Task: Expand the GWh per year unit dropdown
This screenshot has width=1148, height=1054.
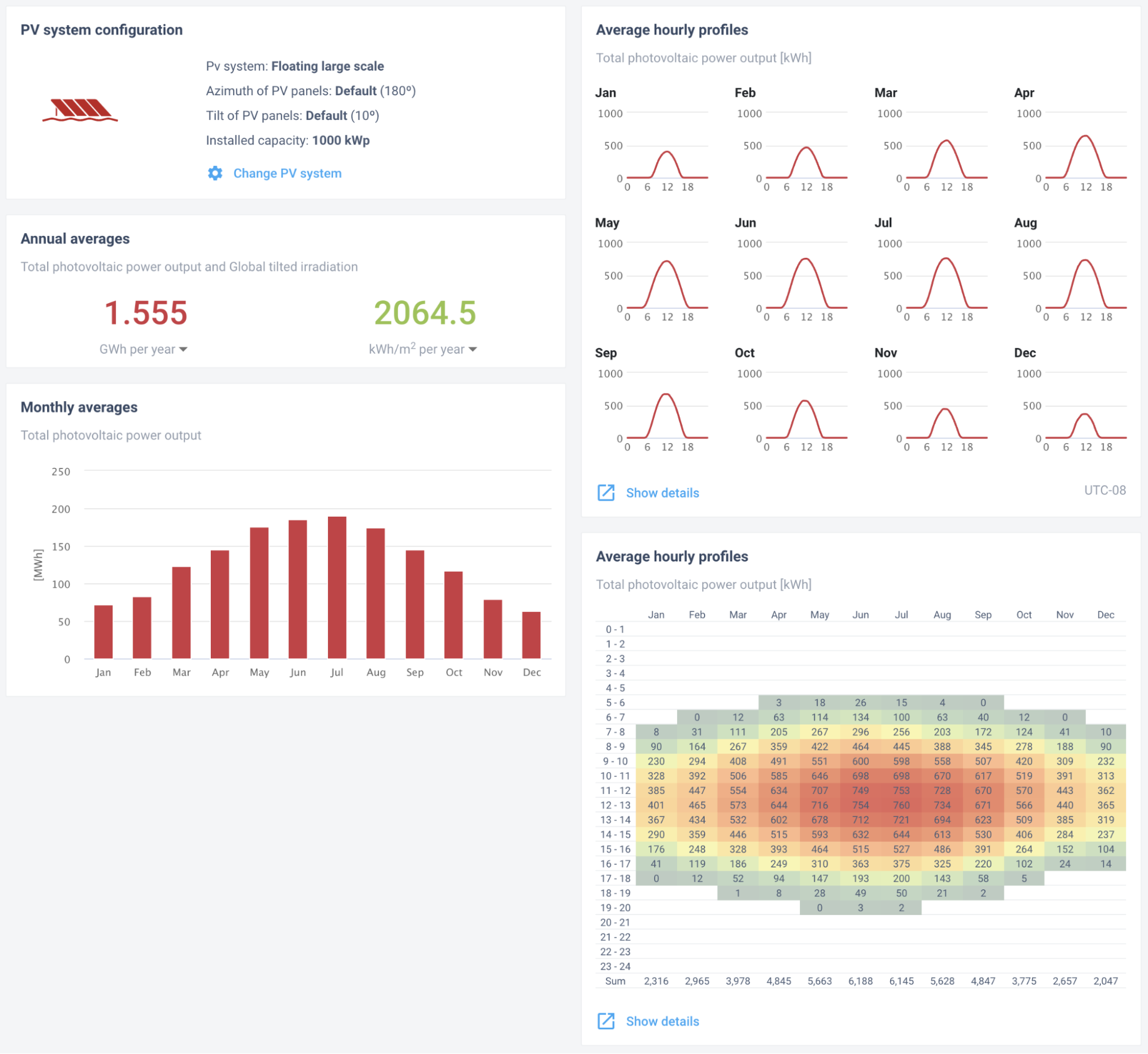Action: [144, 349]
